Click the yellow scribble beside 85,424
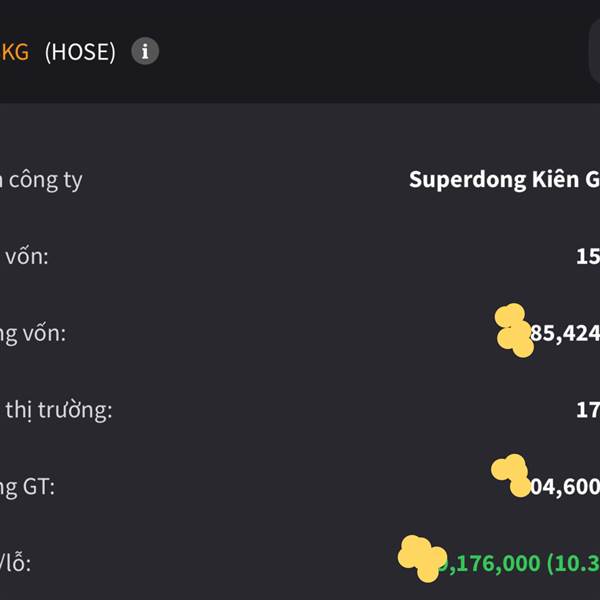Image resolution: width=600 pixels, height=600 pixels. (514, 331)
